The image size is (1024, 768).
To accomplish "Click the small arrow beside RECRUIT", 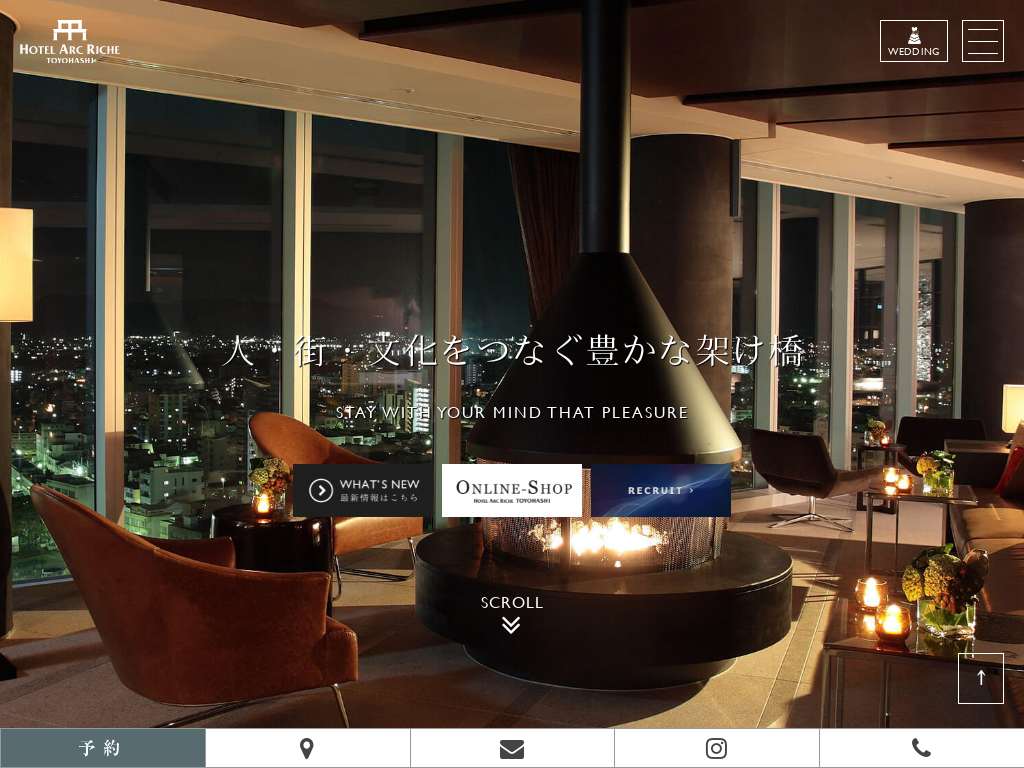I will (691, 490).
